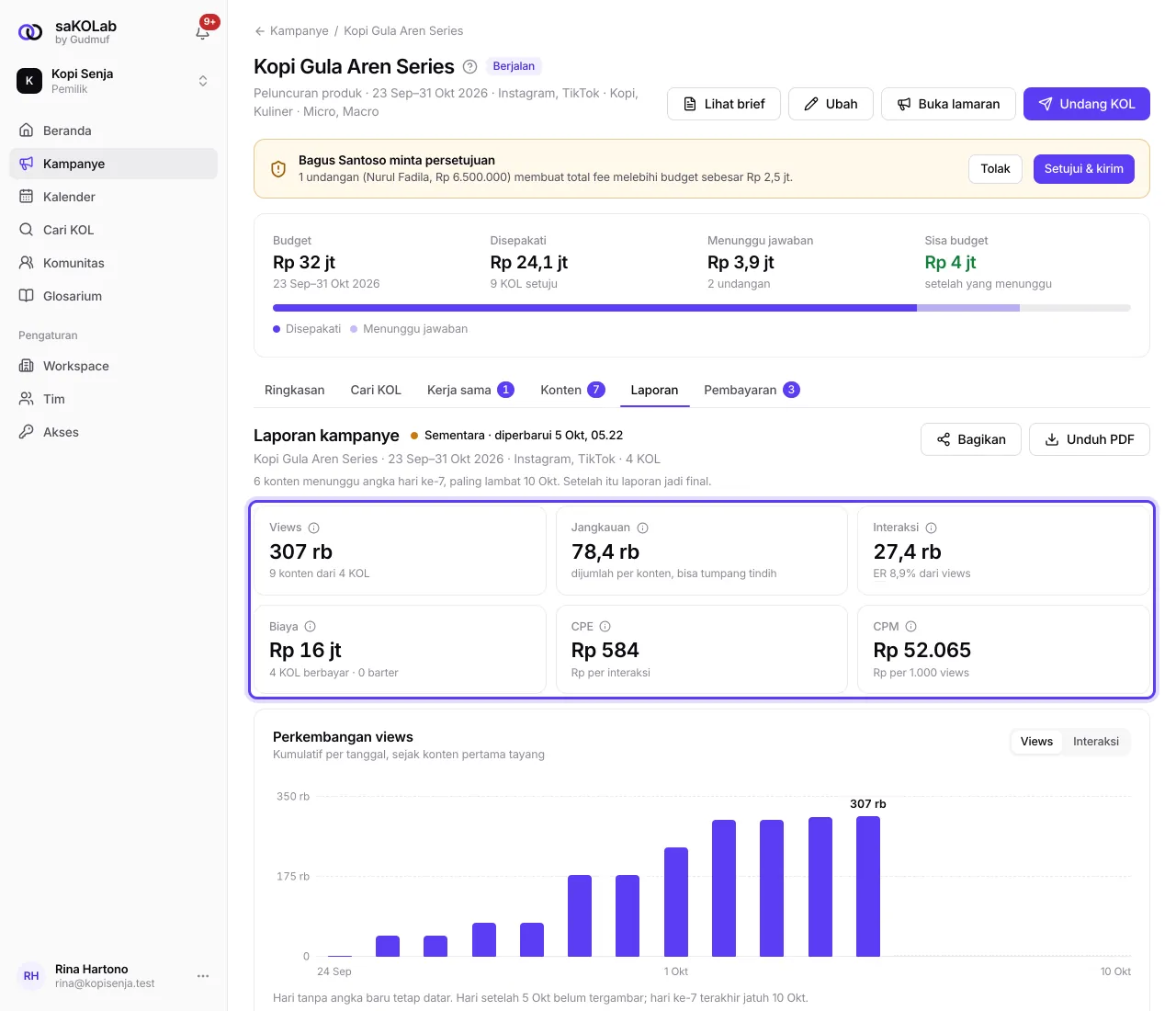Click the Lihat brief button
The image size is (1176, 1011).
(724, 104)
